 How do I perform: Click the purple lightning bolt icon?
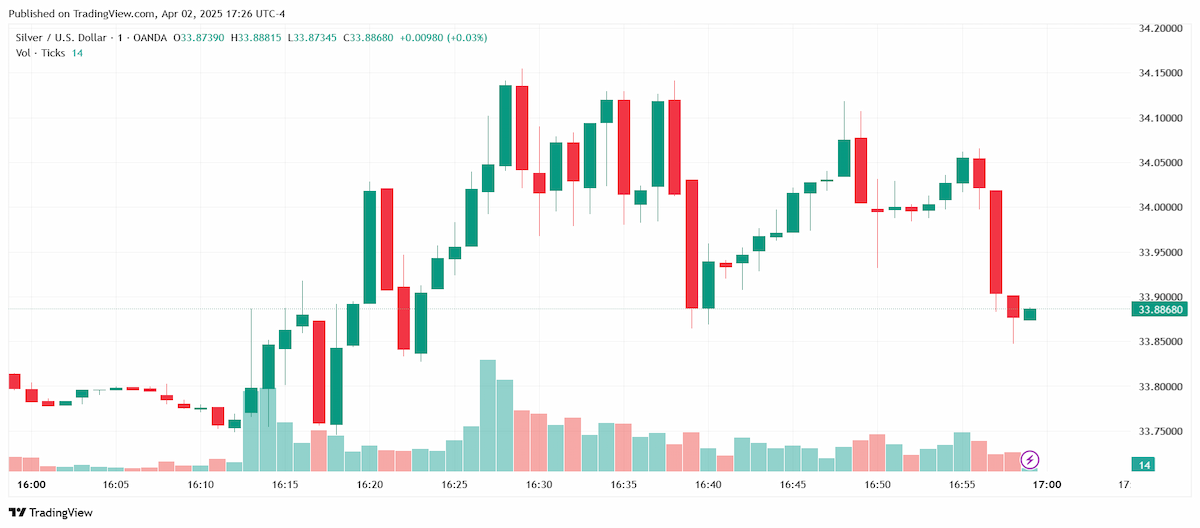pyautogui.click(x=1029, y=460)
